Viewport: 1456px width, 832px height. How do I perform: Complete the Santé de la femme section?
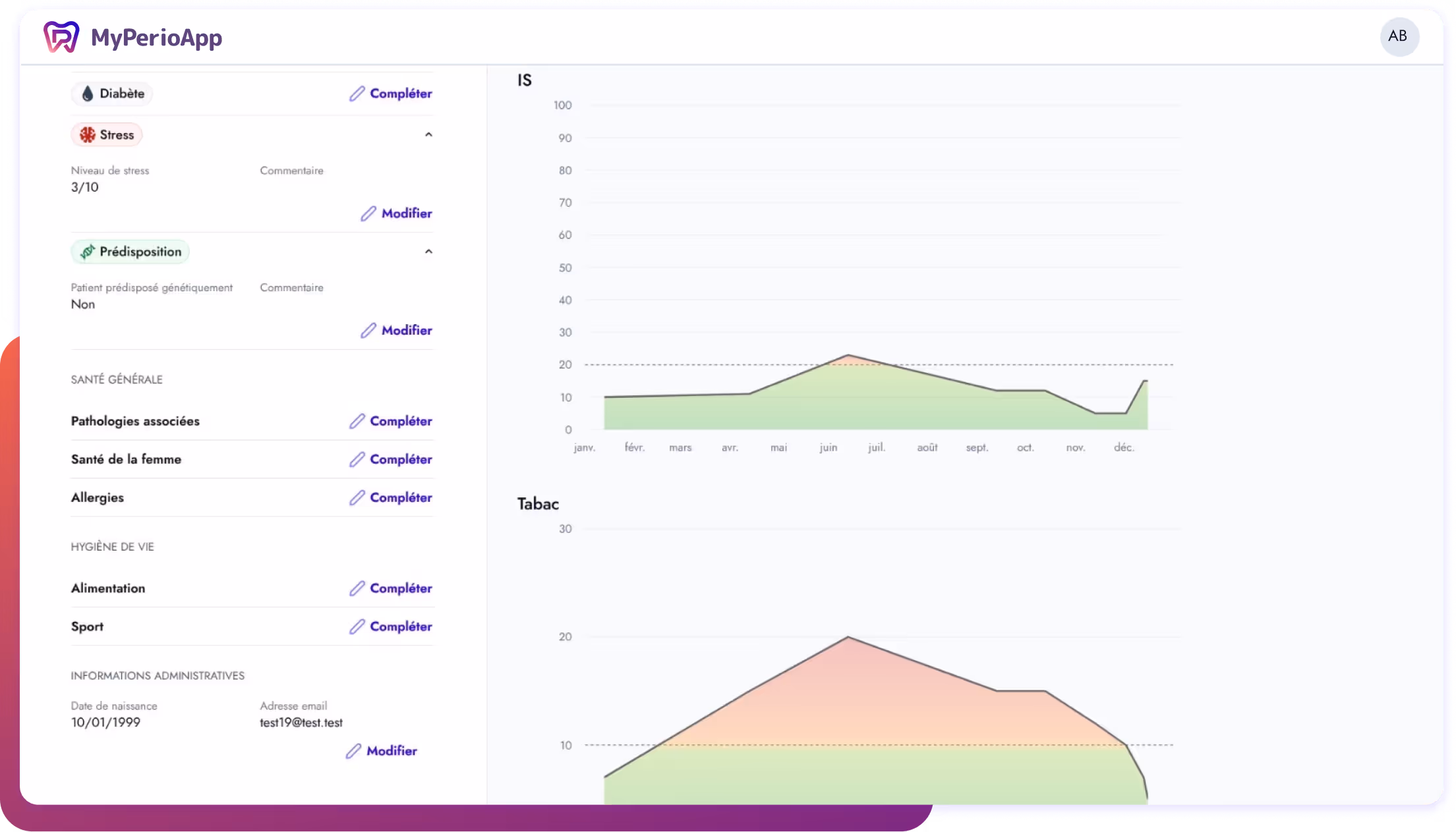pos(400,460)
